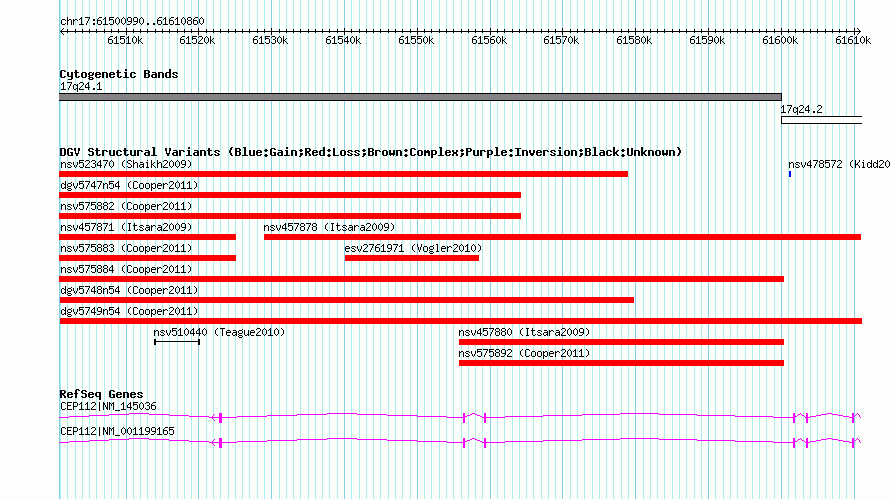Click the nsv478572 variant label
The width and height of the screenshot is (890, 499).
tap(838, 164)
